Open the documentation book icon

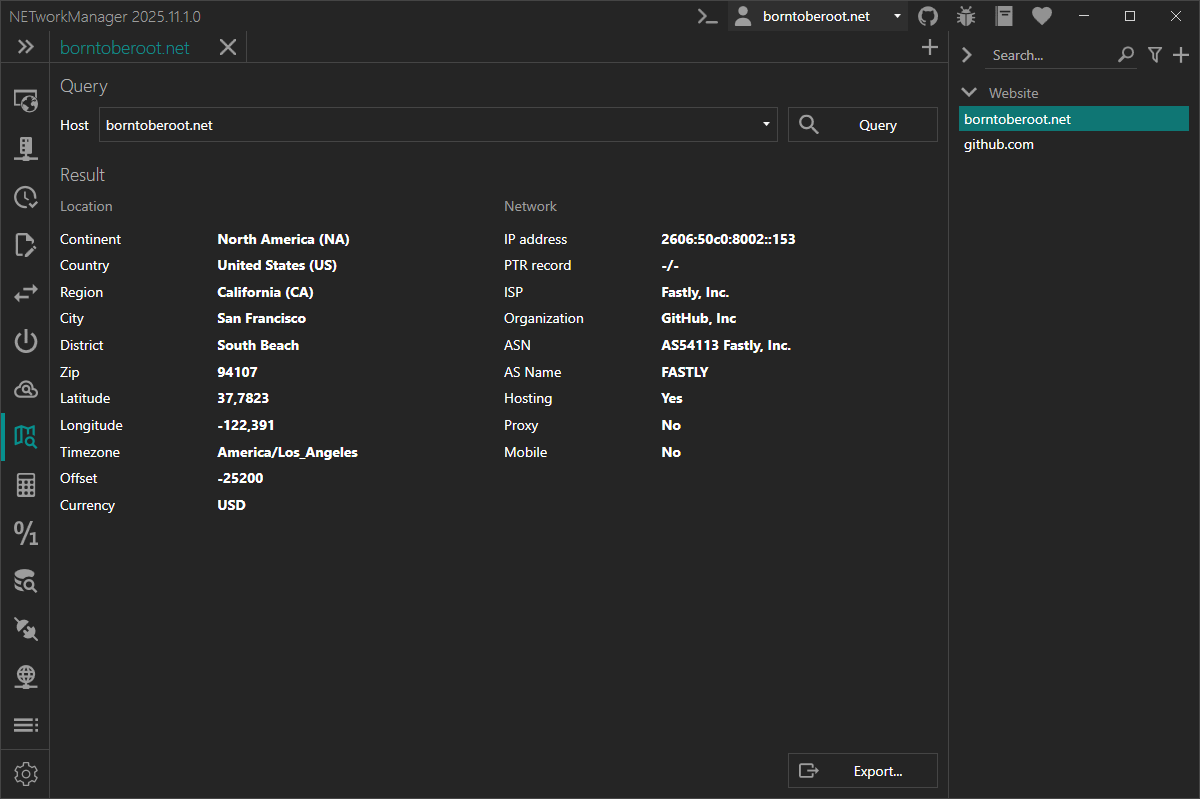pos(1004,16)
